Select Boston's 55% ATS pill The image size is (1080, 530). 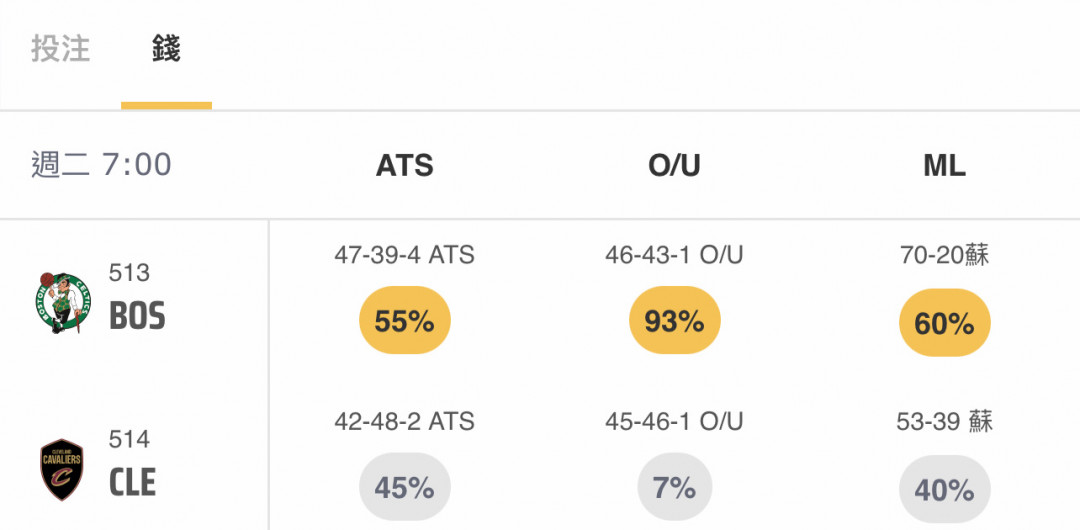click(405, 320)
